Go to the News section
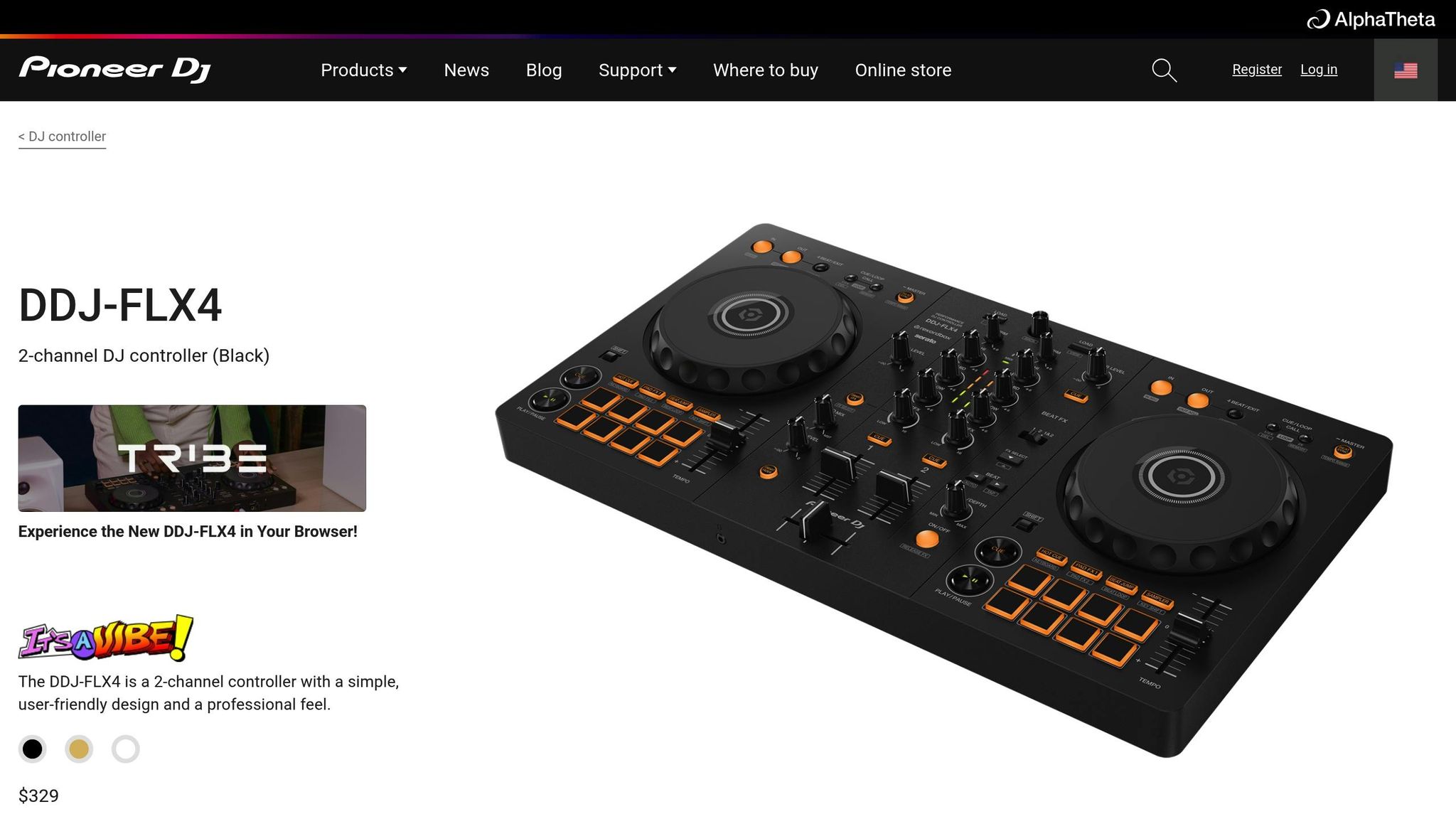Viewport: 1456px width, 819px height. 466,70
